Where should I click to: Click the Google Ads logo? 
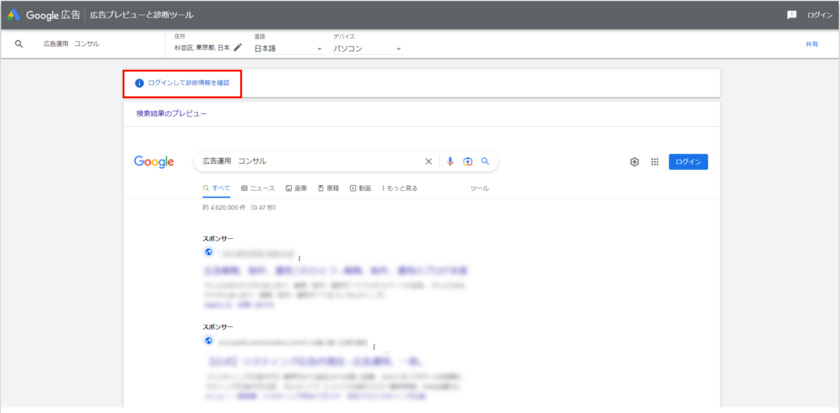14,15
